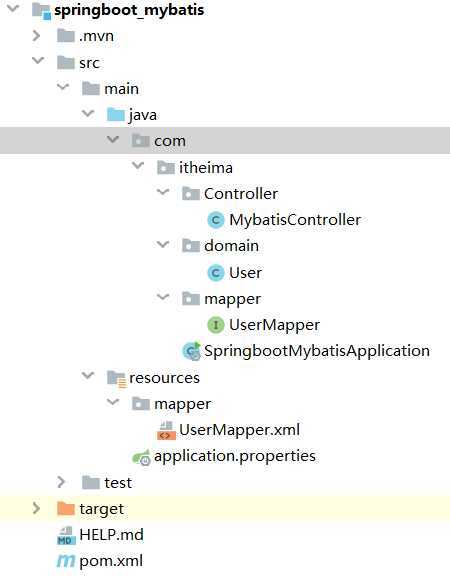Screen dimensions: 450x577
Task: Collapse the src folder
Action: point(38,60)
